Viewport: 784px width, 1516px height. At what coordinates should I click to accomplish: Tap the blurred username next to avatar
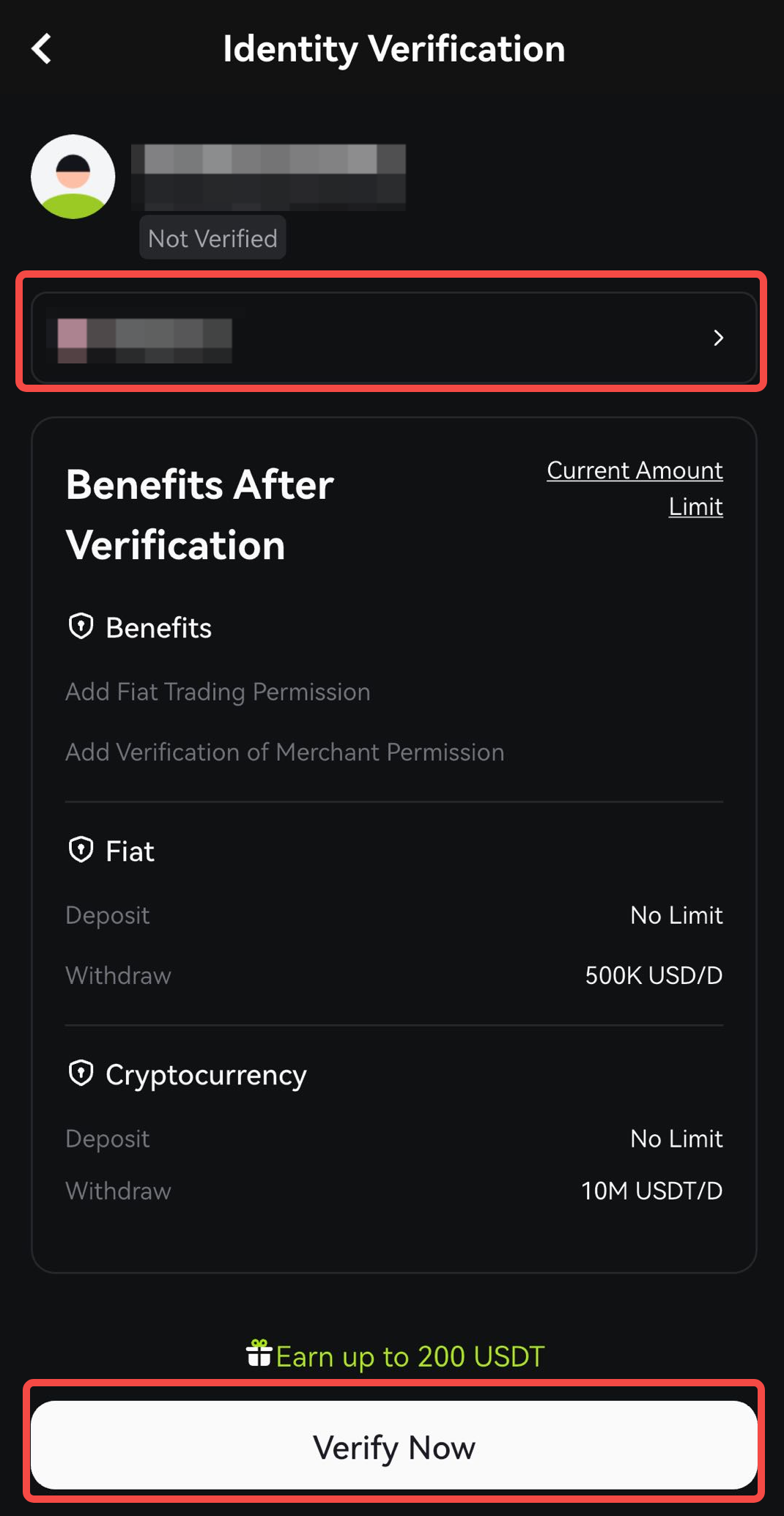(268, 177)
